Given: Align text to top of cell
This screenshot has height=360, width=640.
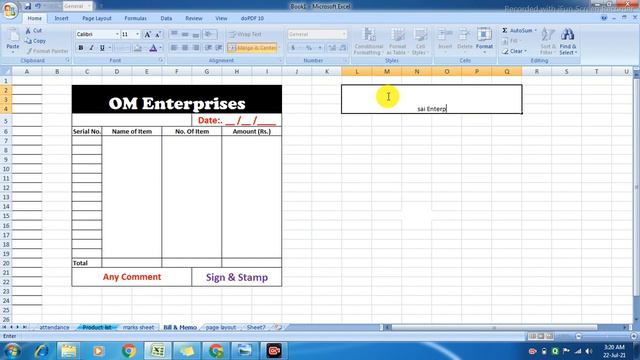Looking at the screenshot, I should 174,34.
